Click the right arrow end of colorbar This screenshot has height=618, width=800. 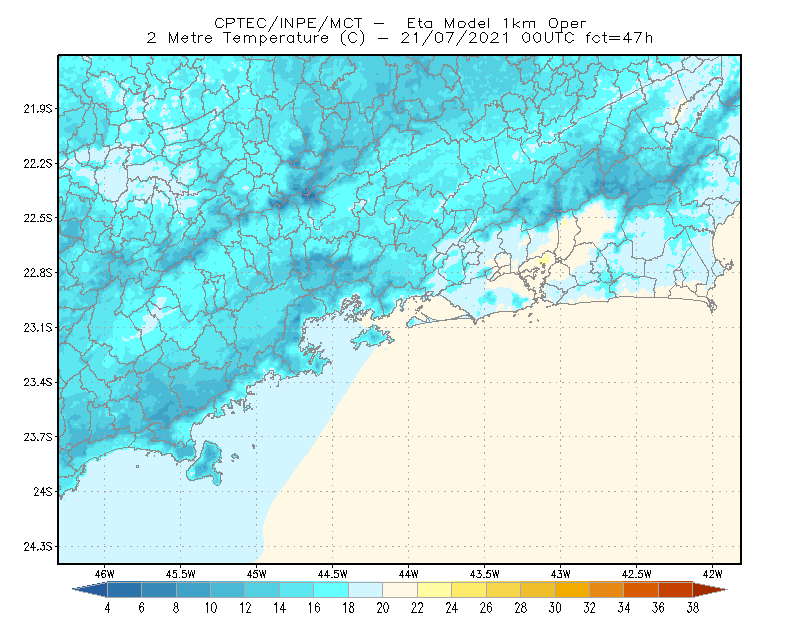710,590
